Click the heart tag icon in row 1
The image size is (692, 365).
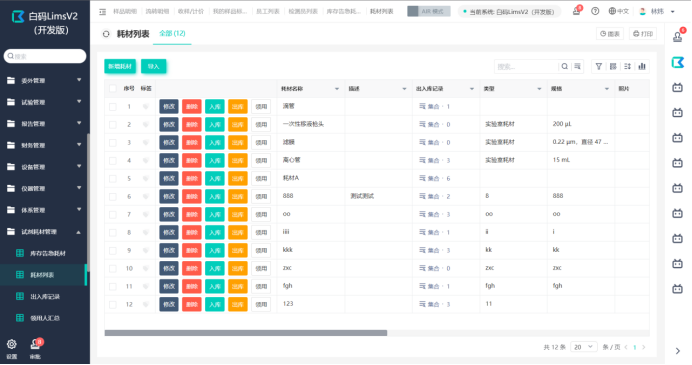146,107
